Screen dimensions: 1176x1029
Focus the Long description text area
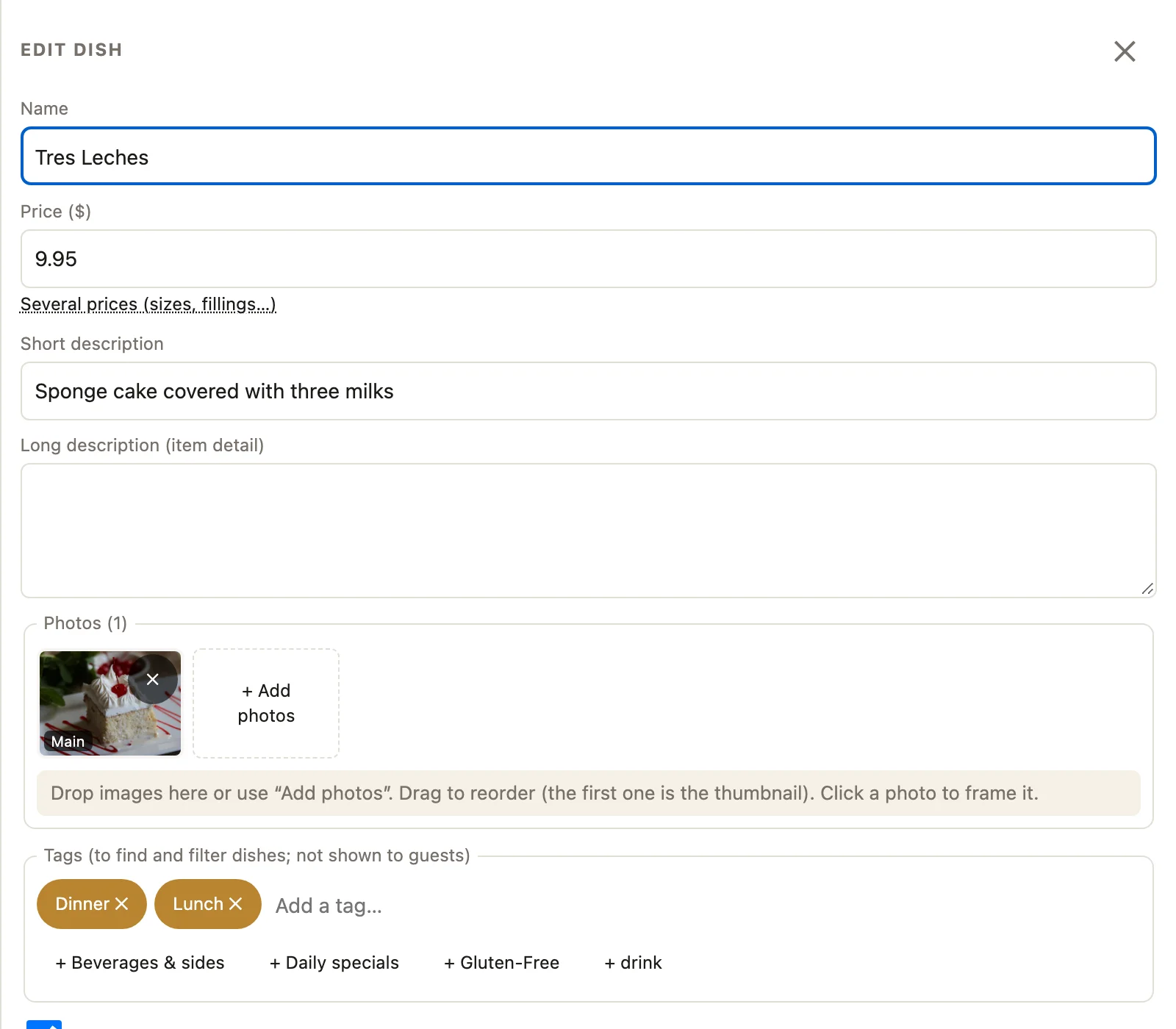pos(588,531)
